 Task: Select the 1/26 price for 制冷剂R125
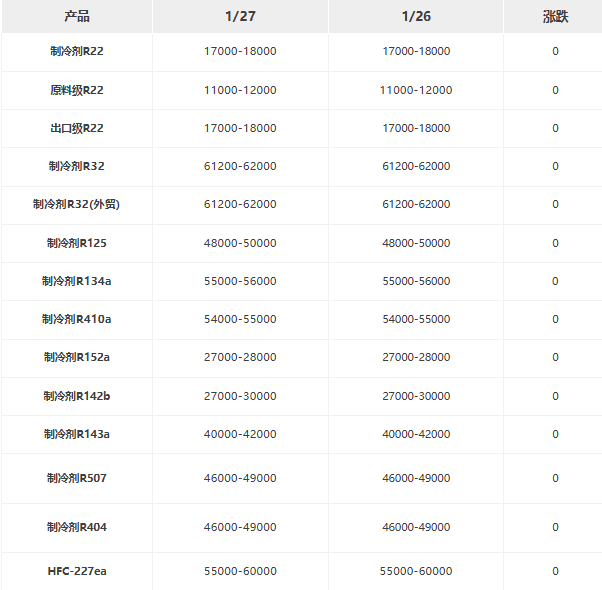click(x=416, y=243)
